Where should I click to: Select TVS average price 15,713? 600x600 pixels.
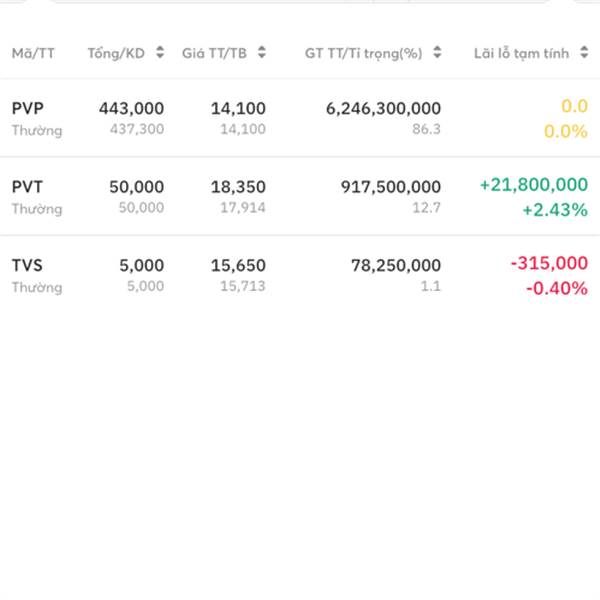(x=242, y=287)
